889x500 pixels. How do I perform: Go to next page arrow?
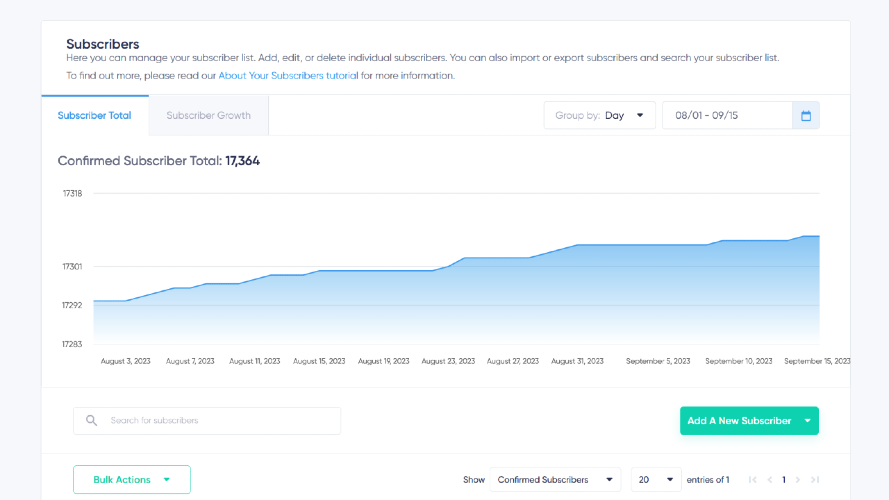click(x=798, y=480)
